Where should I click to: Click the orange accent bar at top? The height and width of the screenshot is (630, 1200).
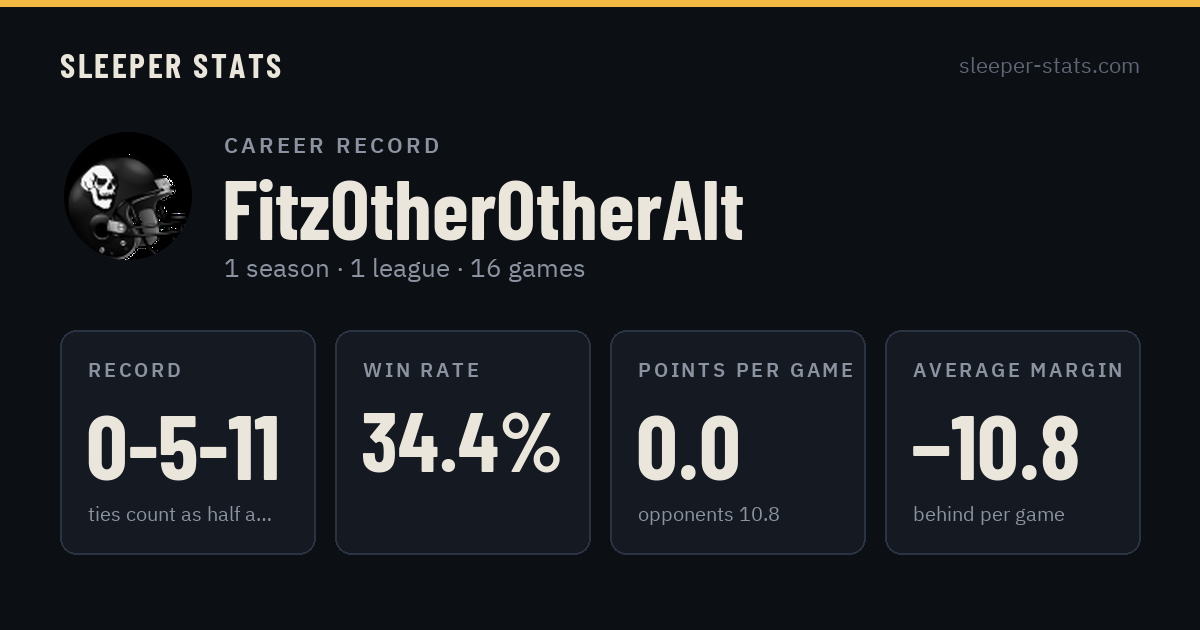click(600, 3)
